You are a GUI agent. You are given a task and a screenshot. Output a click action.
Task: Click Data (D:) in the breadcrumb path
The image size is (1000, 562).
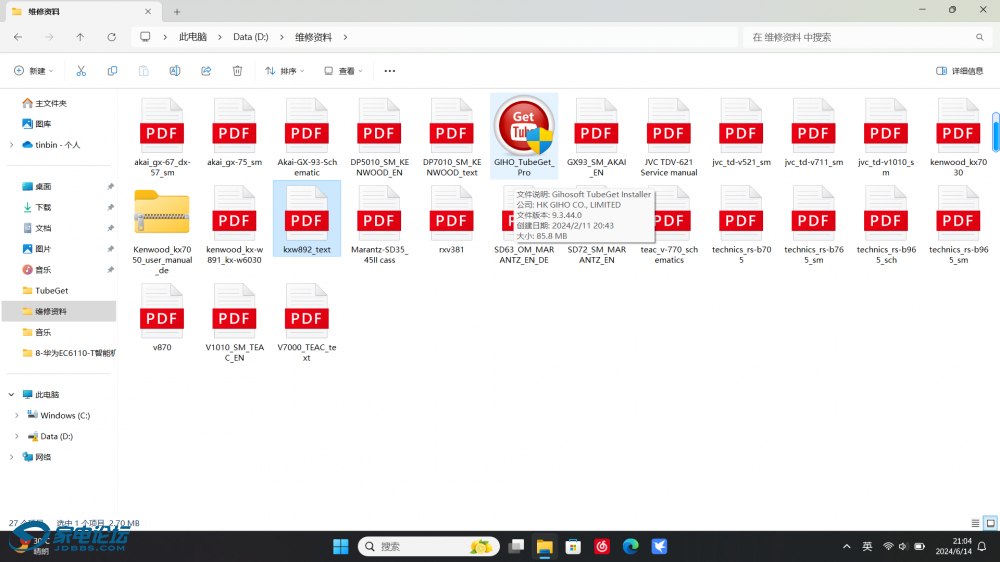[251, 37]
